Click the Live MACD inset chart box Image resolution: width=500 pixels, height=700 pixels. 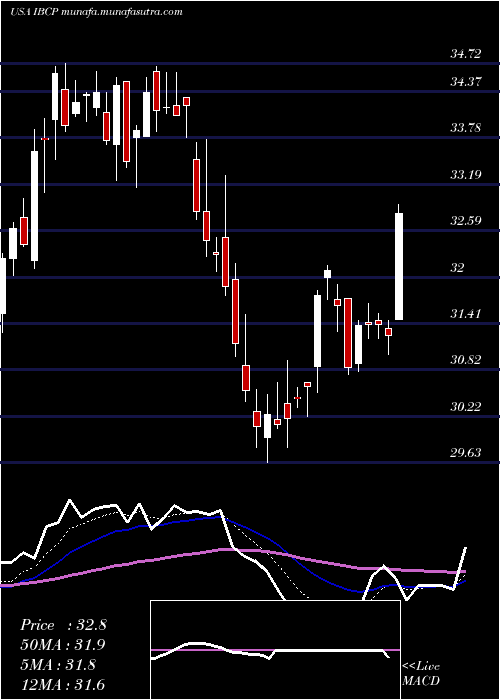click(x=275, y=650)
